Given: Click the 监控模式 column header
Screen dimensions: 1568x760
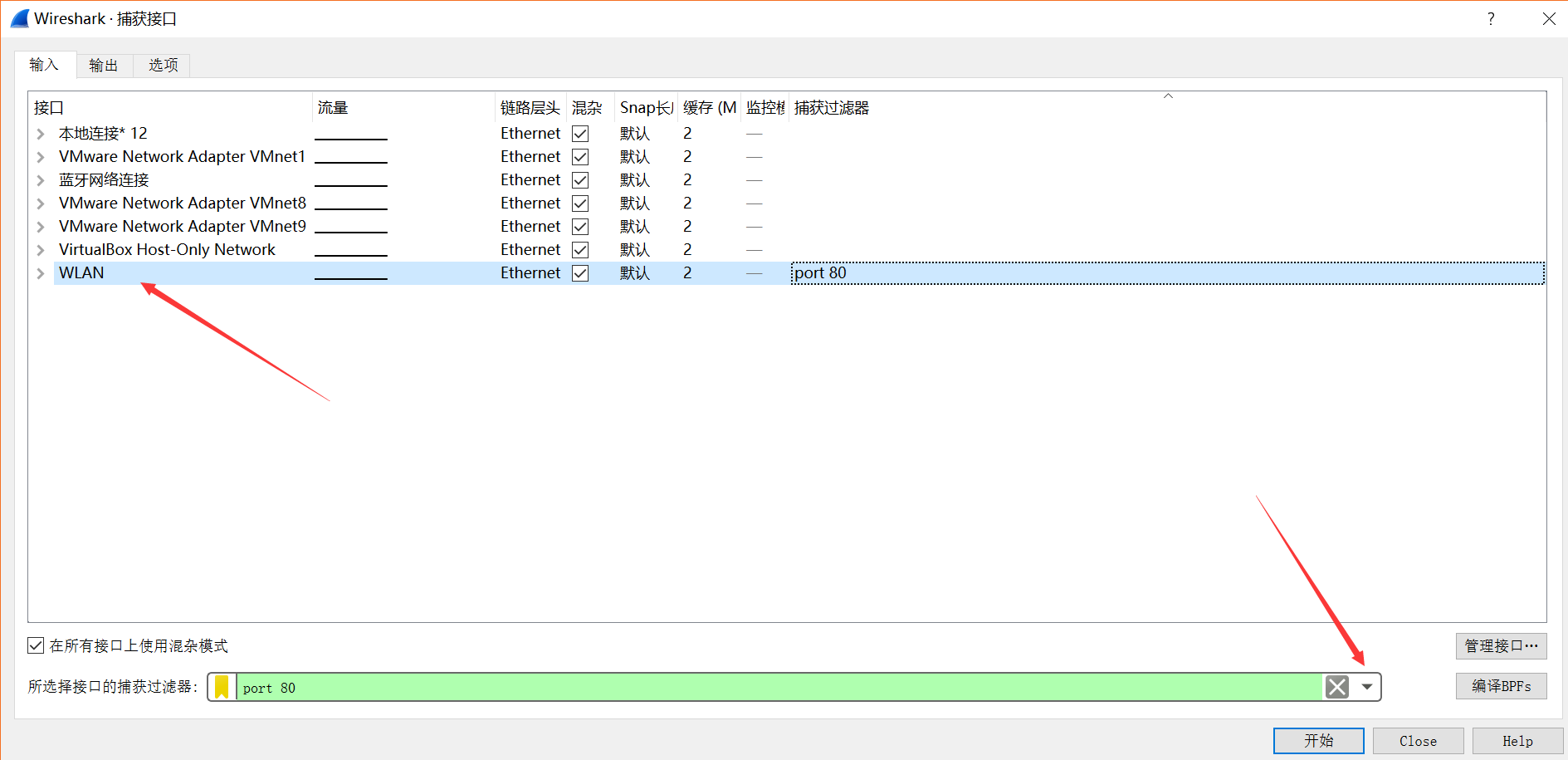Looking at the screenshot, I should point(764,108).
